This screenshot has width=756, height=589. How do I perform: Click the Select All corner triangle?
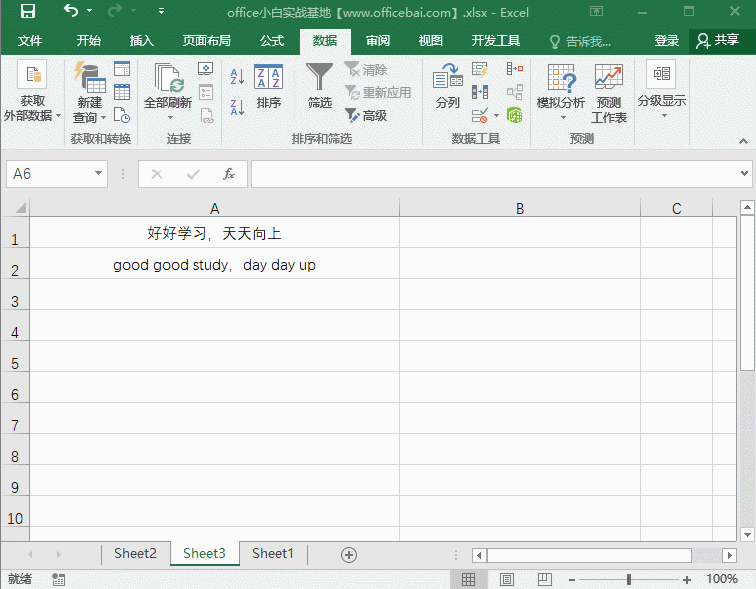(20, 208)
